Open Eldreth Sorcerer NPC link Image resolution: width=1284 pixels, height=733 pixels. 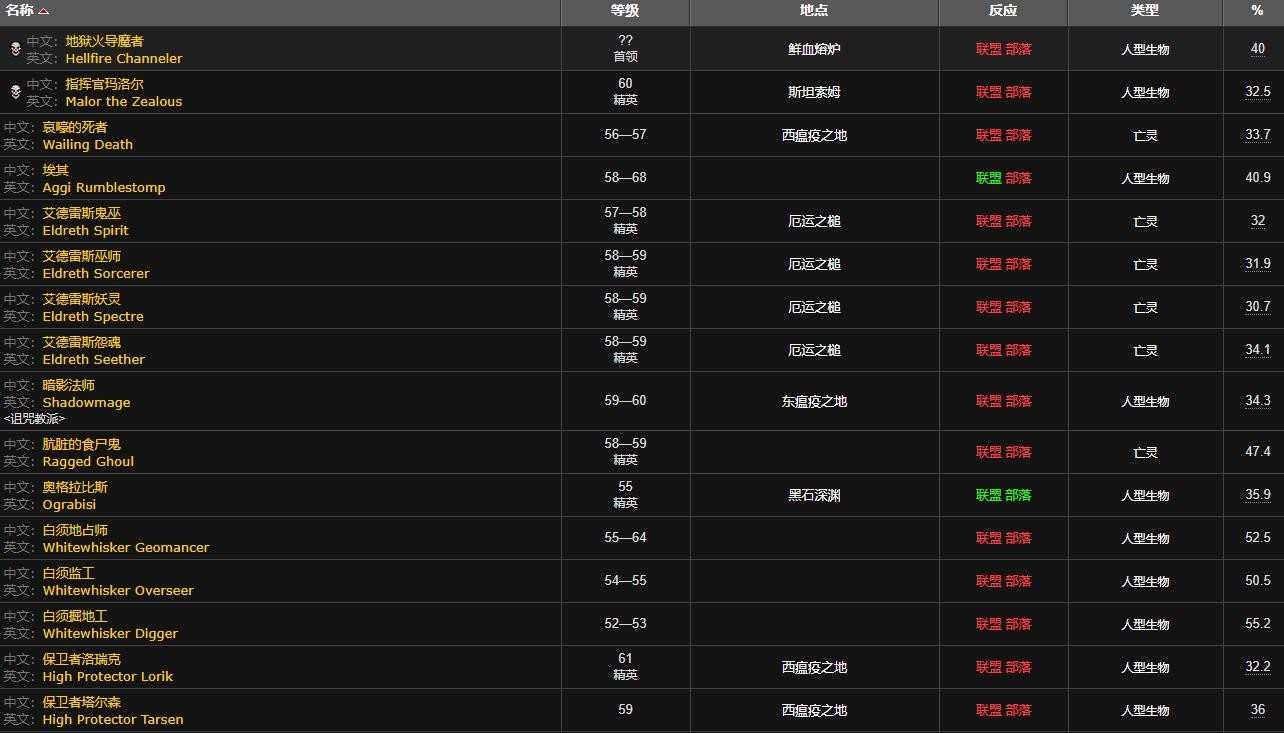pos(96,273)
